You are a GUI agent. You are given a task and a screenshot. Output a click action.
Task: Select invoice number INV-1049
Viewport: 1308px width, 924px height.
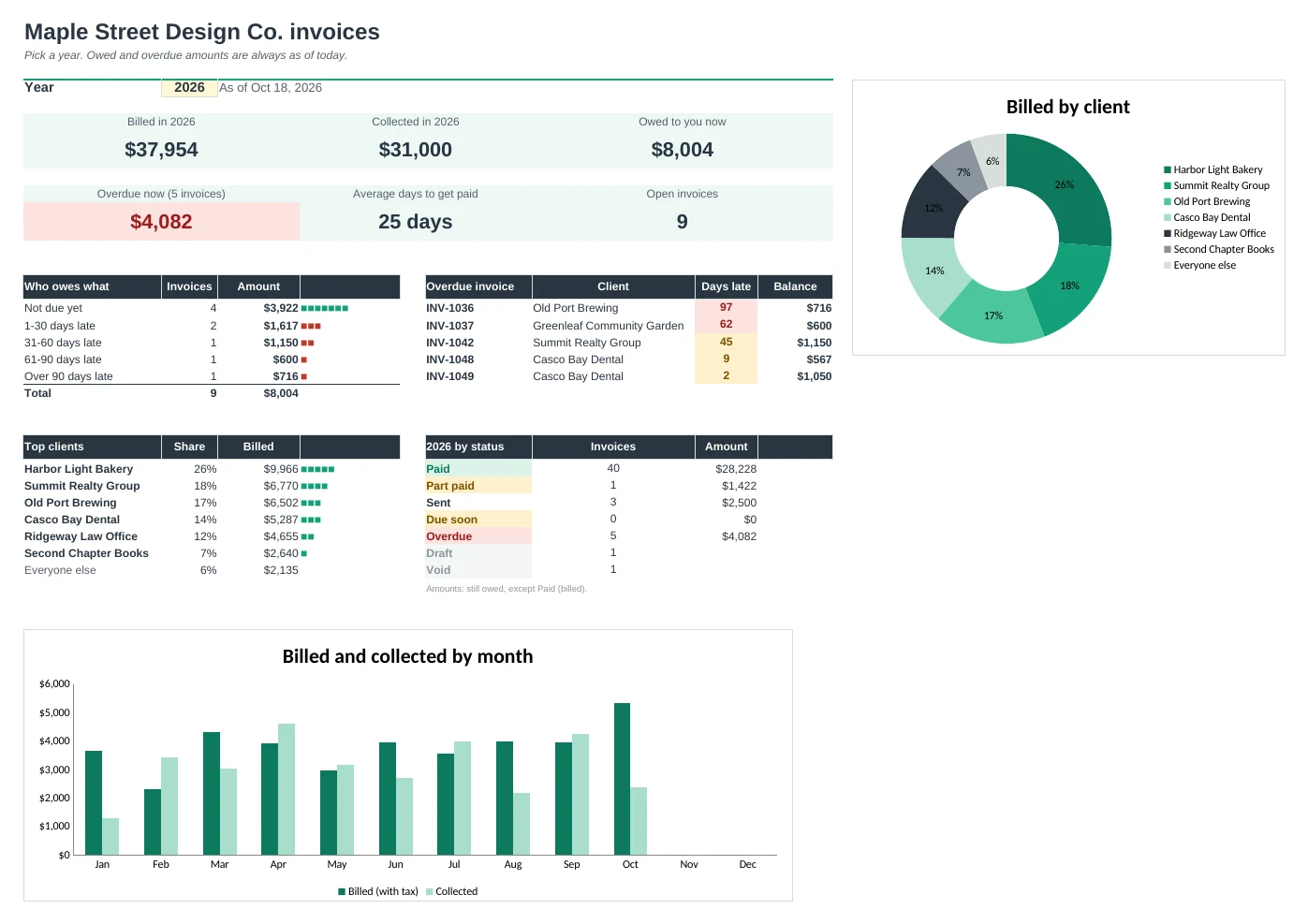(449, 376)
